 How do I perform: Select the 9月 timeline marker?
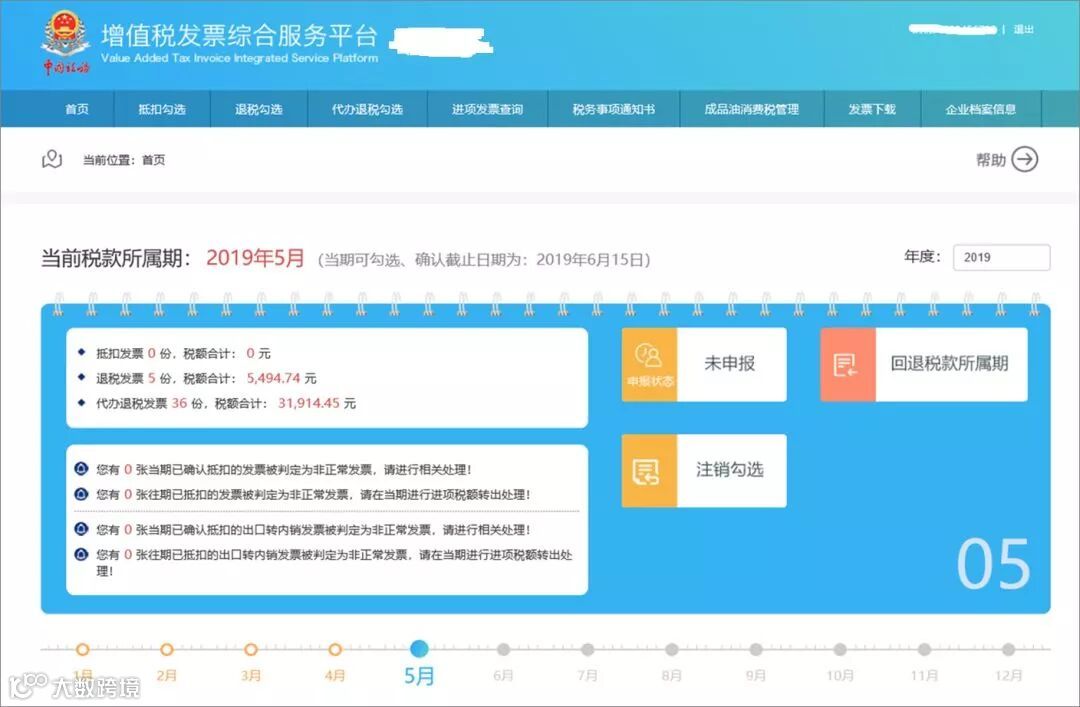tap(756, 649)
